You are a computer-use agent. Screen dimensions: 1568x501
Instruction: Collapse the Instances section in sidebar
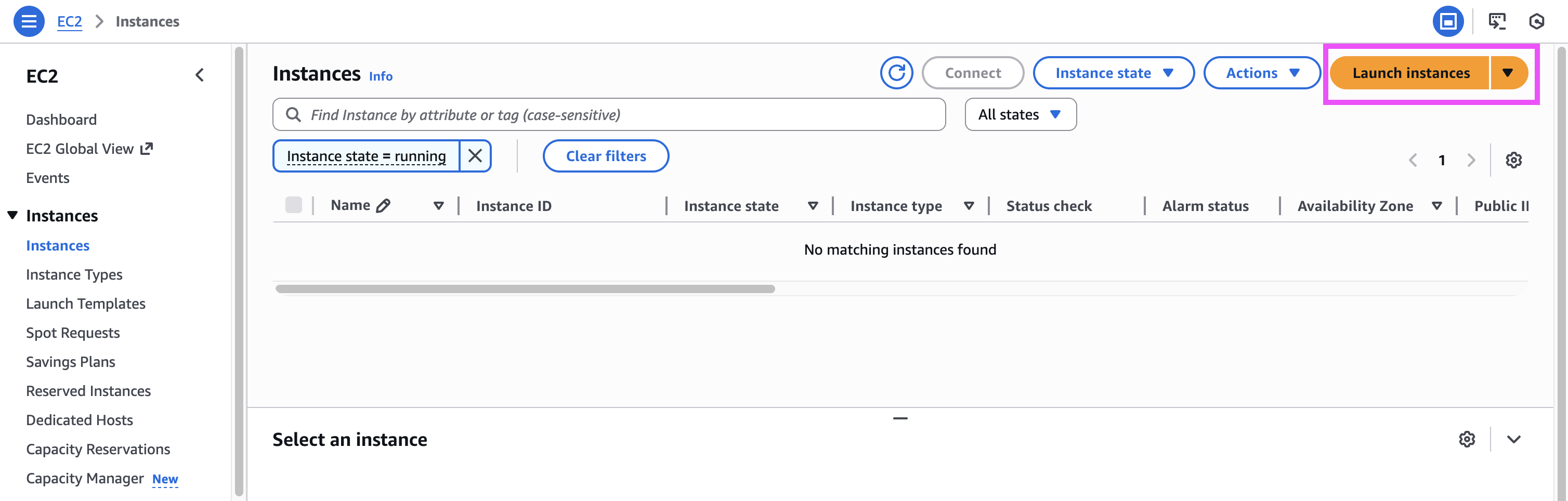tap(12, 216)
